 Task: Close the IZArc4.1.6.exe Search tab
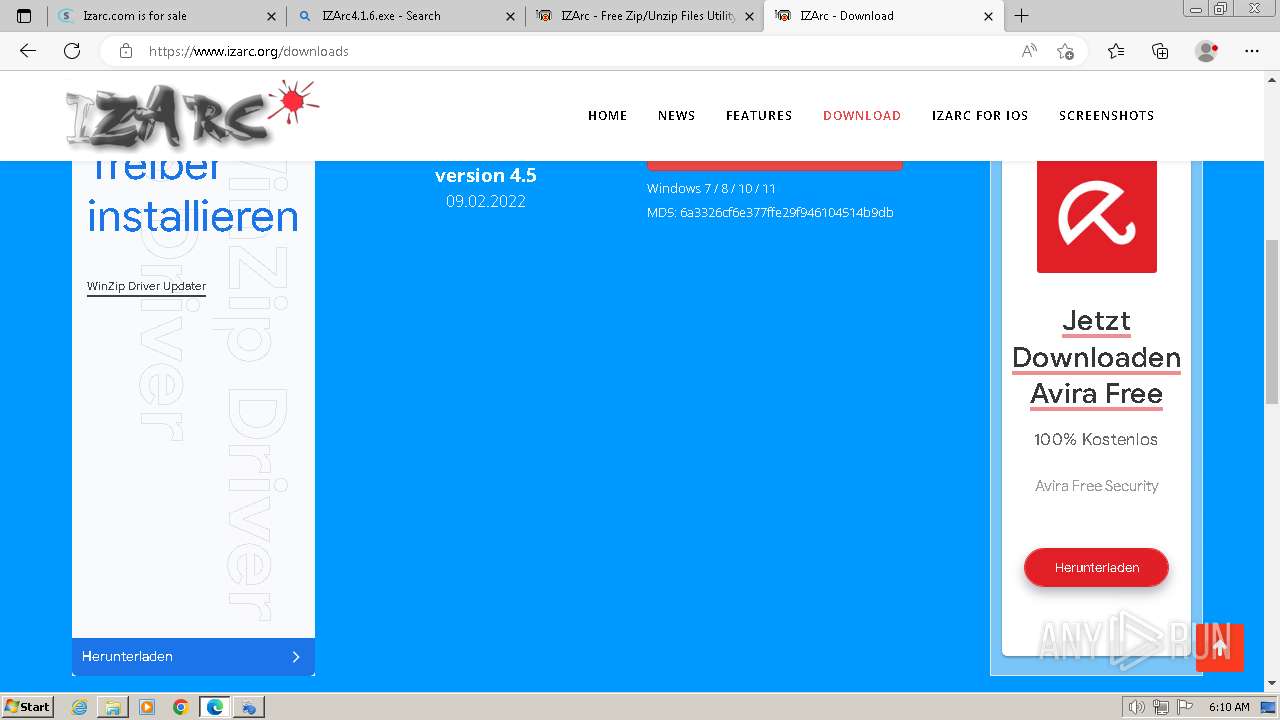[x=510, y=16]
